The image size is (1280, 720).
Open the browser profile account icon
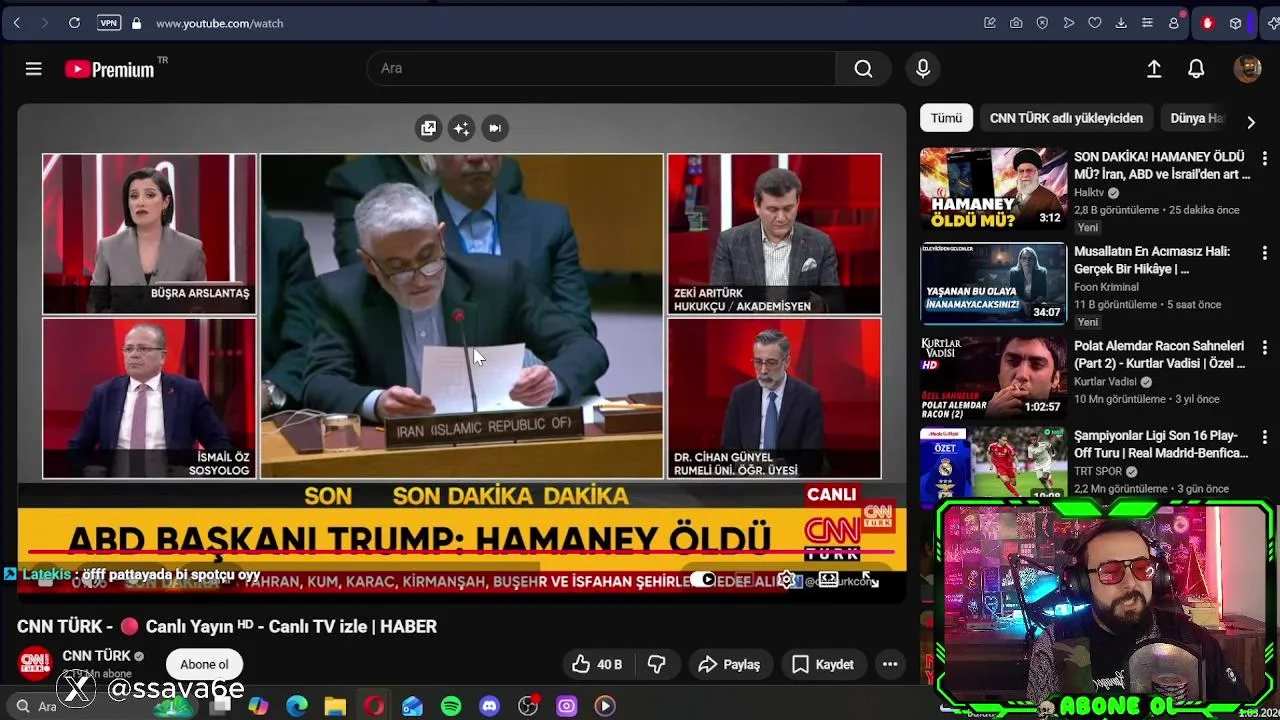tap(1174, 23)
